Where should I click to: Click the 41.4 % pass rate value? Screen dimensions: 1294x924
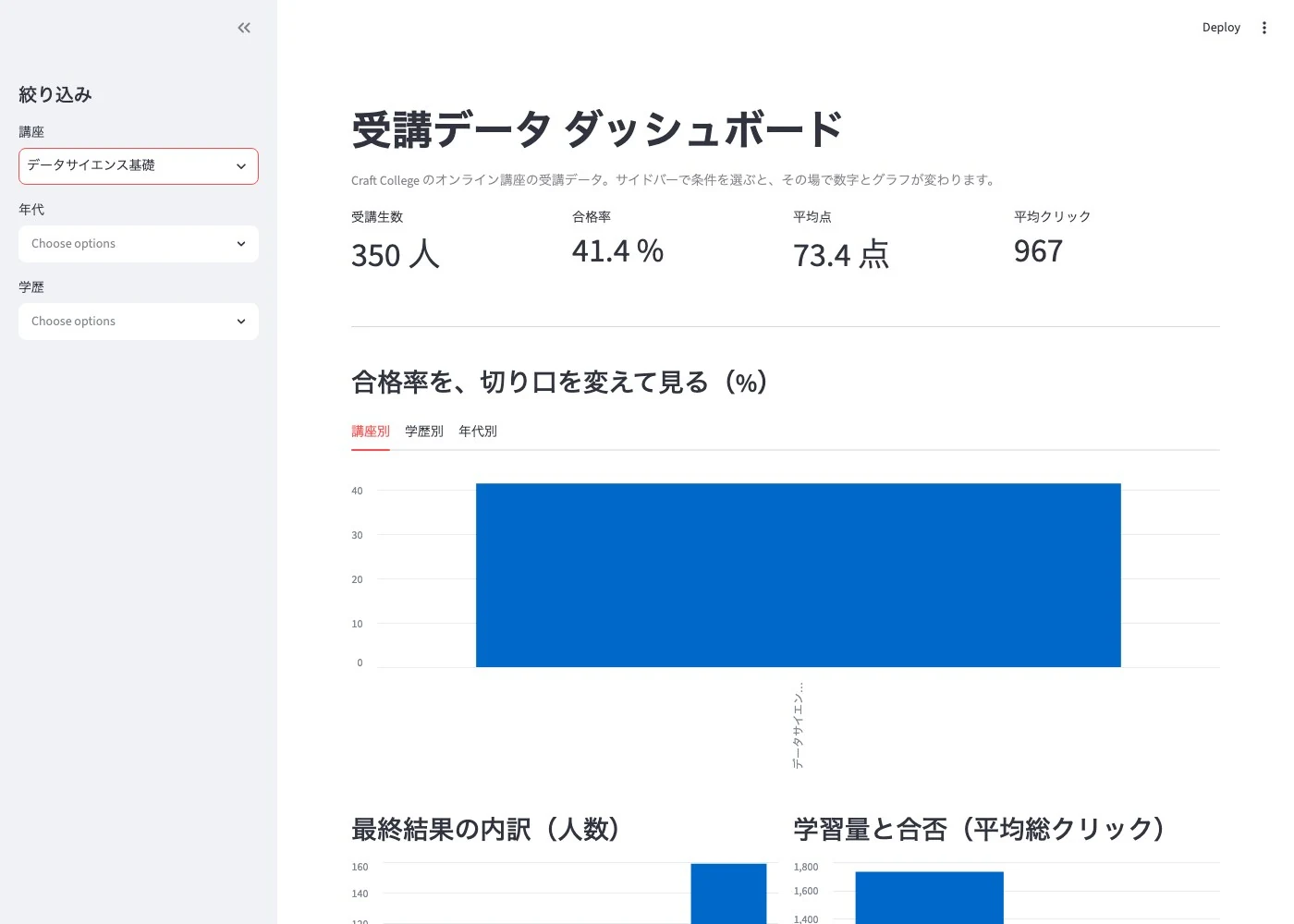pos(617,251)
